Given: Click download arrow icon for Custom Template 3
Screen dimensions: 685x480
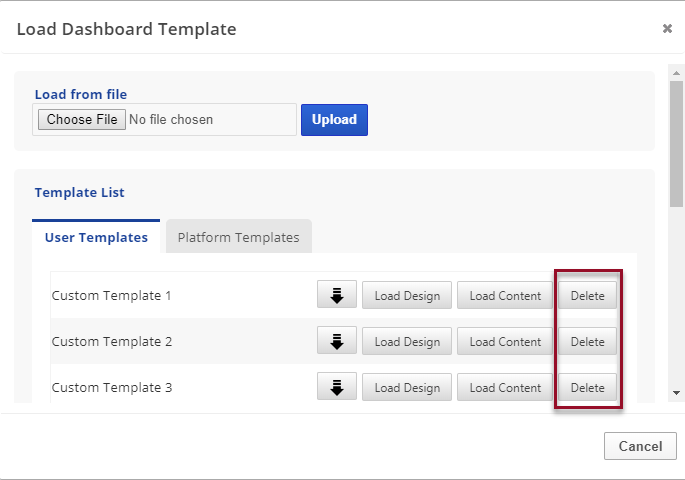Looking at the screenshot, I should [337, 387].
